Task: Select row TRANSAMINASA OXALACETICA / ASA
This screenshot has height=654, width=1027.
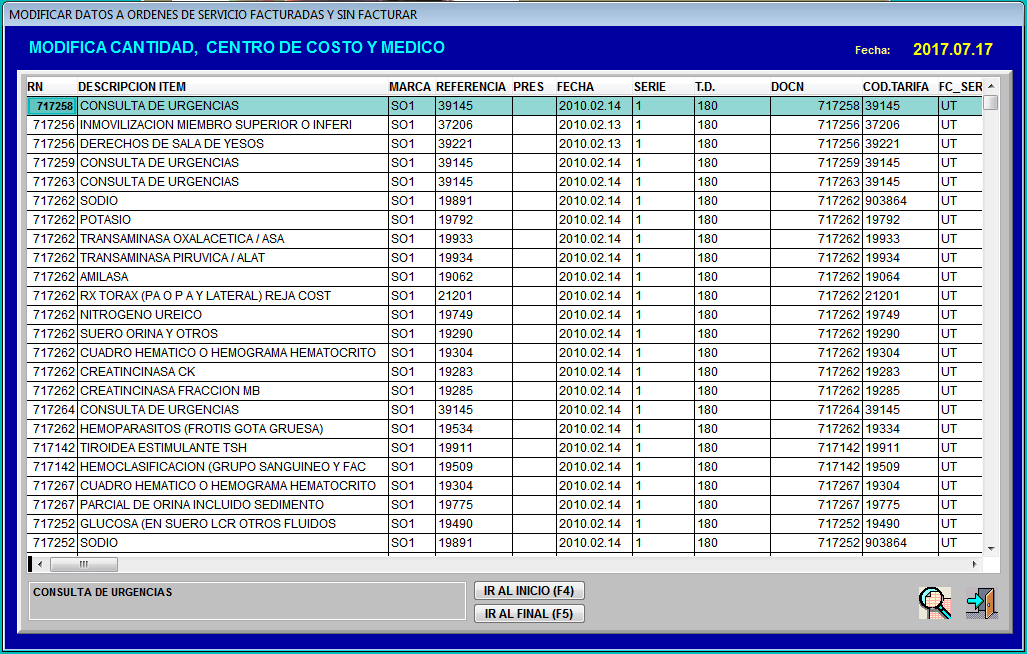Action: click(x=504, y=239)
